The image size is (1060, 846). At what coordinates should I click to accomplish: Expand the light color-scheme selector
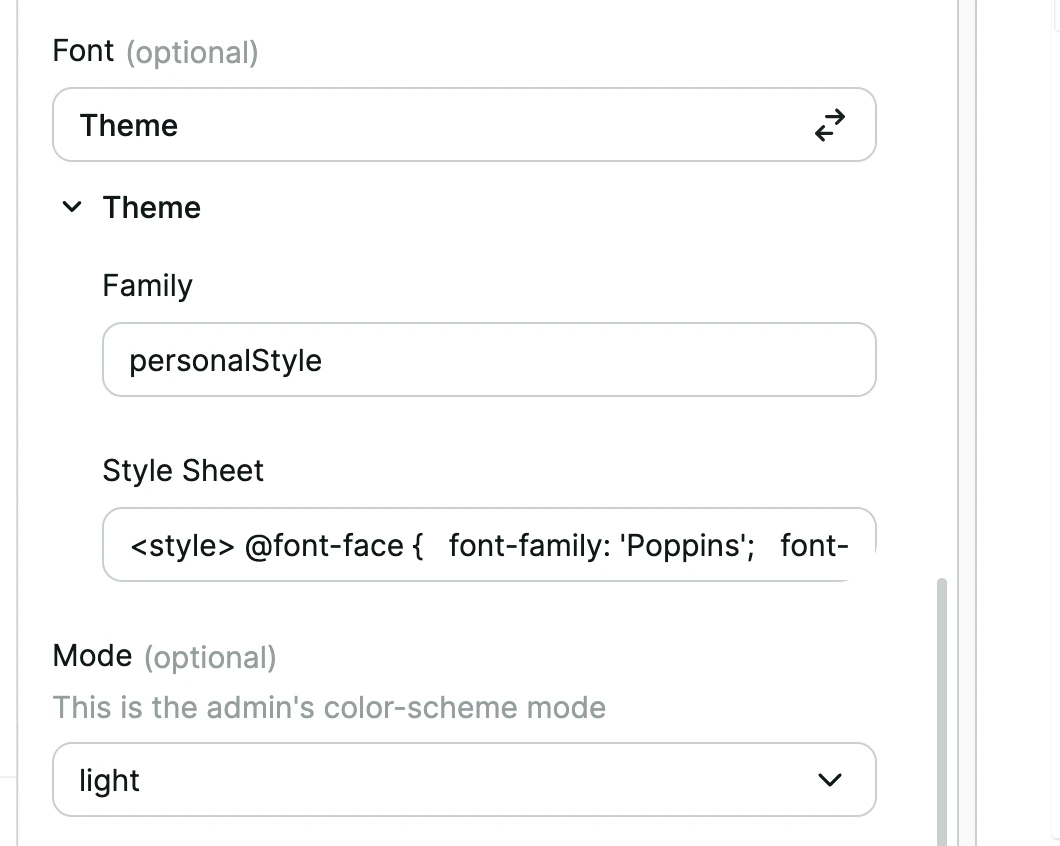464,780
